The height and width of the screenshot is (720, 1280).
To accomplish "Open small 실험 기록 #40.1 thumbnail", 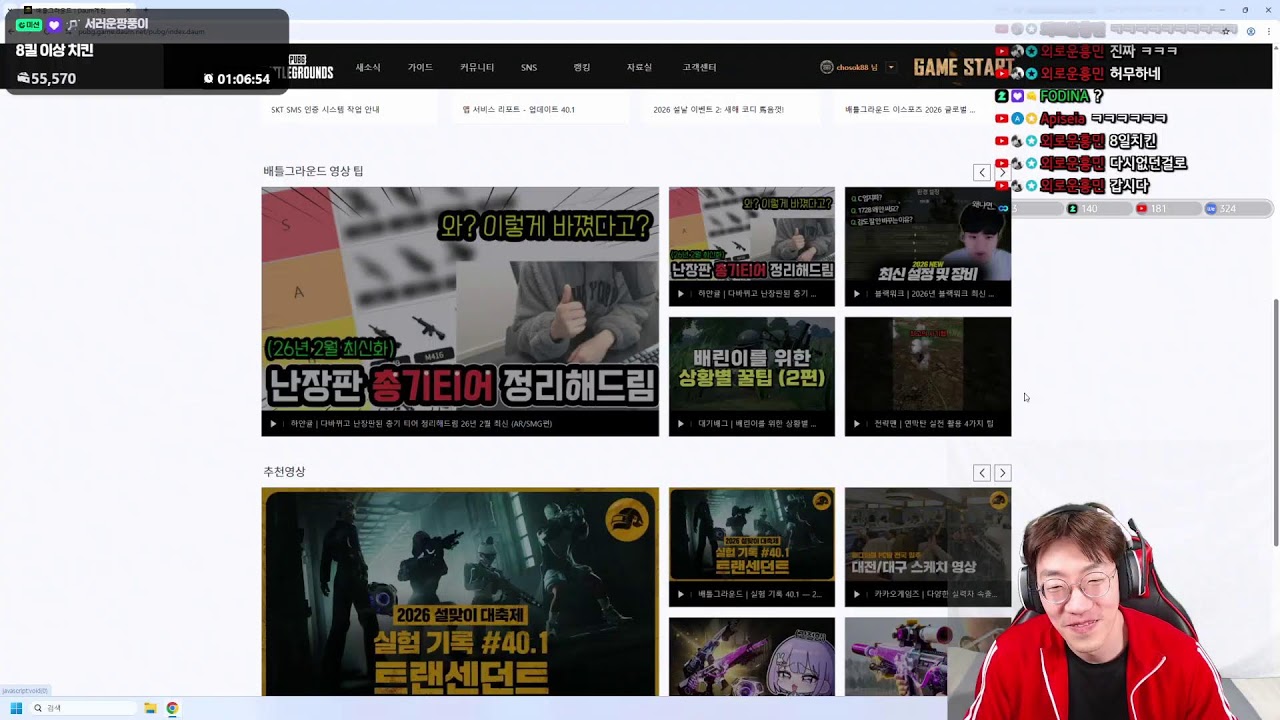I will tap(751, 534).
